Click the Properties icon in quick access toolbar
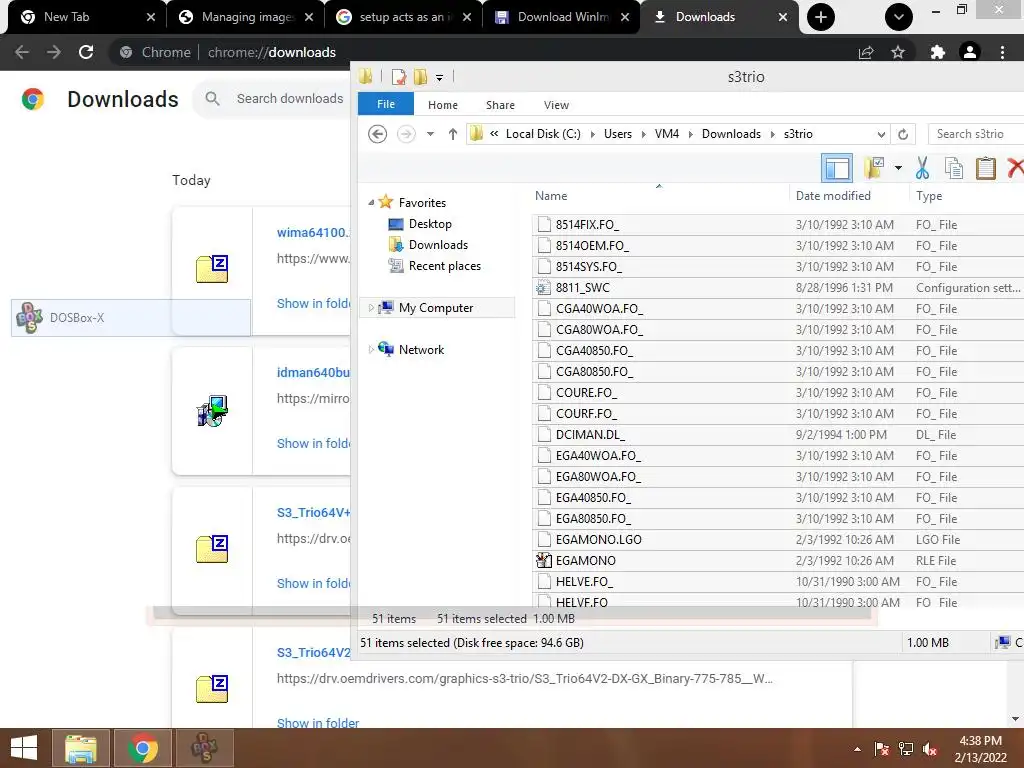This screenshot has width=1024, height=768. (398, 77)
